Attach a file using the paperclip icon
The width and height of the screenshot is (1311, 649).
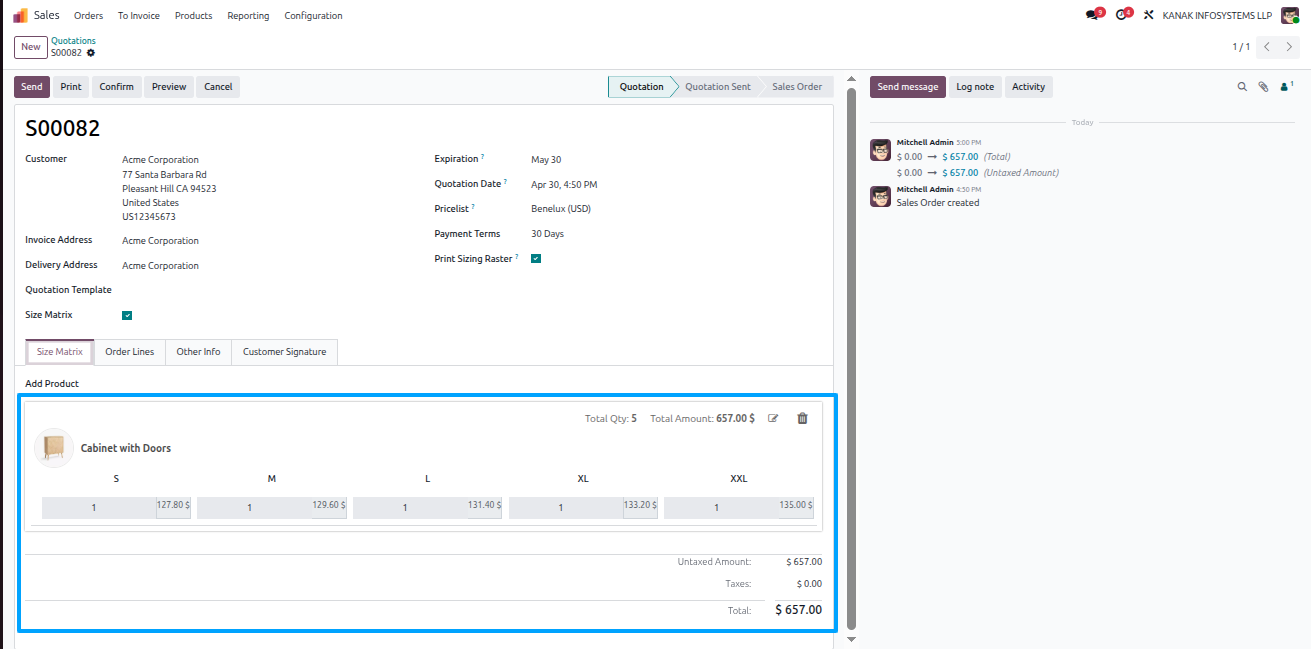coord(1263,87)
